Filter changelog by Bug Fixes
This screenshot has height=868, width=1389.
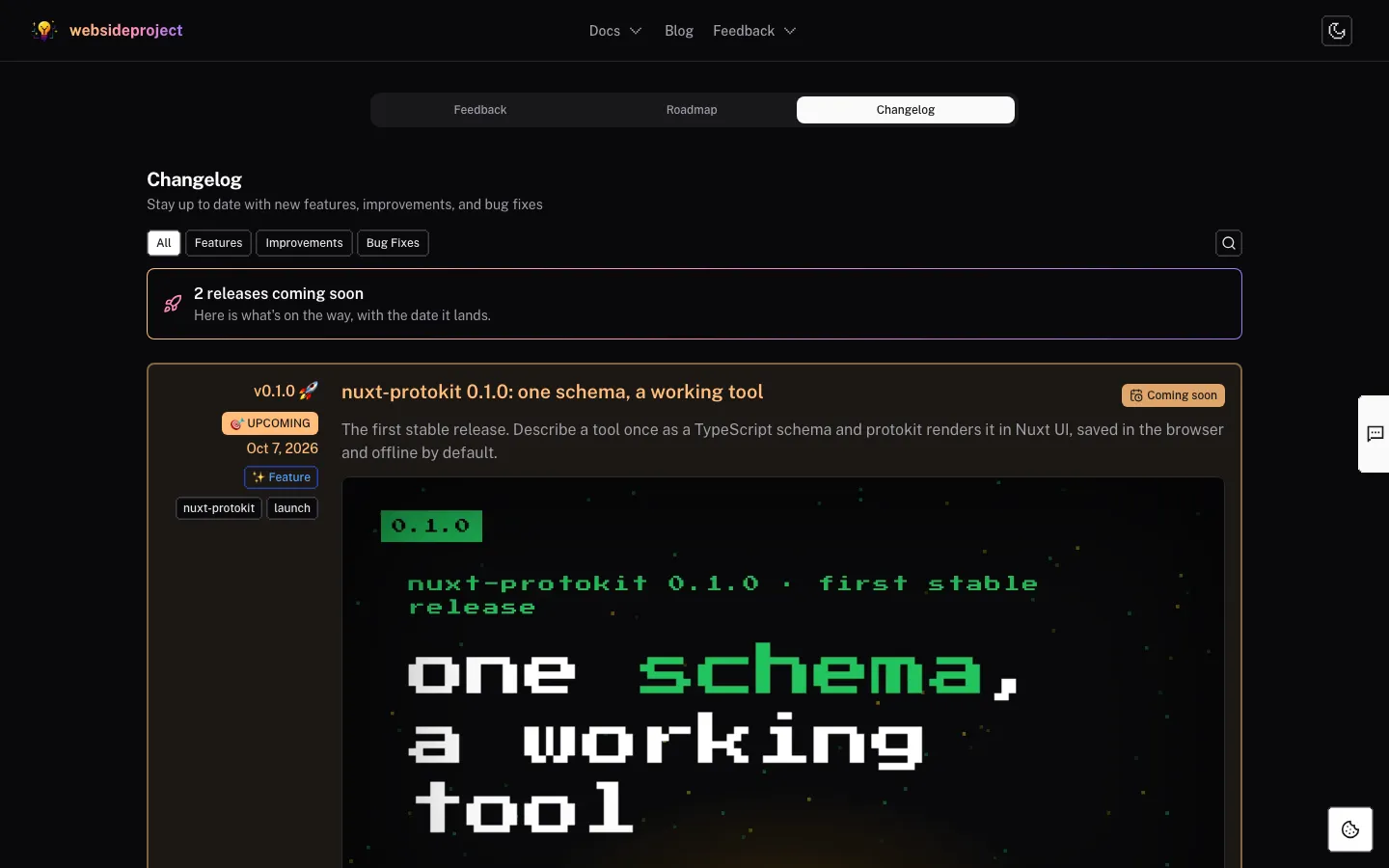tap(393, 243)
